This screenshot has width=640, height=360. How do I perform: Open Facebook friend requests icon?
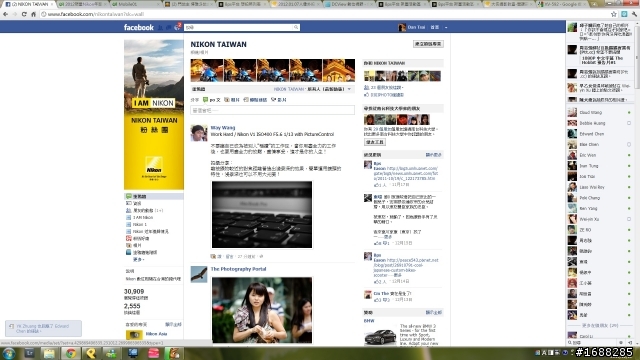160,27
